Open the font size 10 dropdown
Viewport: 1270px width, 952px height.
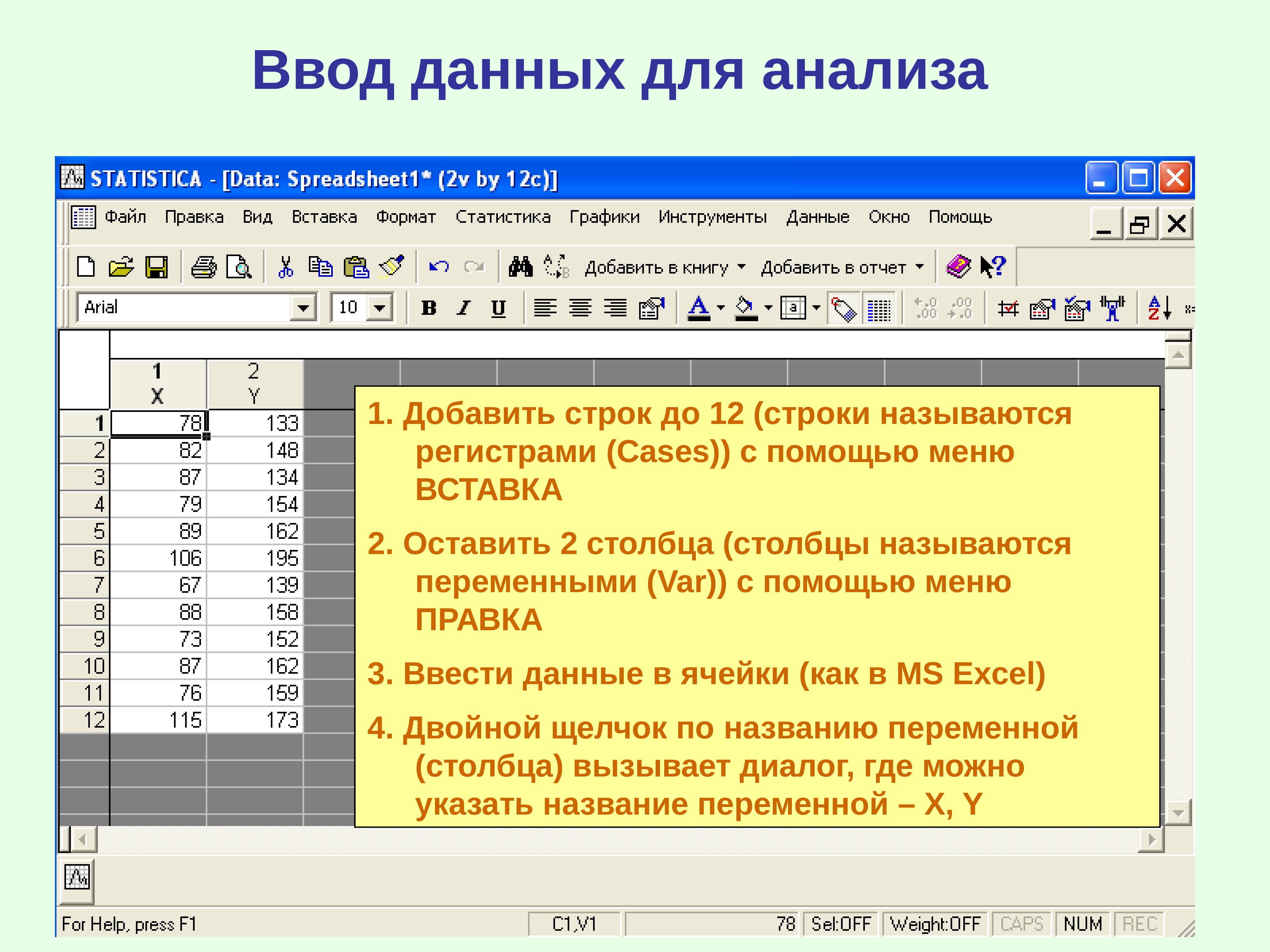[x=379, y=308]
